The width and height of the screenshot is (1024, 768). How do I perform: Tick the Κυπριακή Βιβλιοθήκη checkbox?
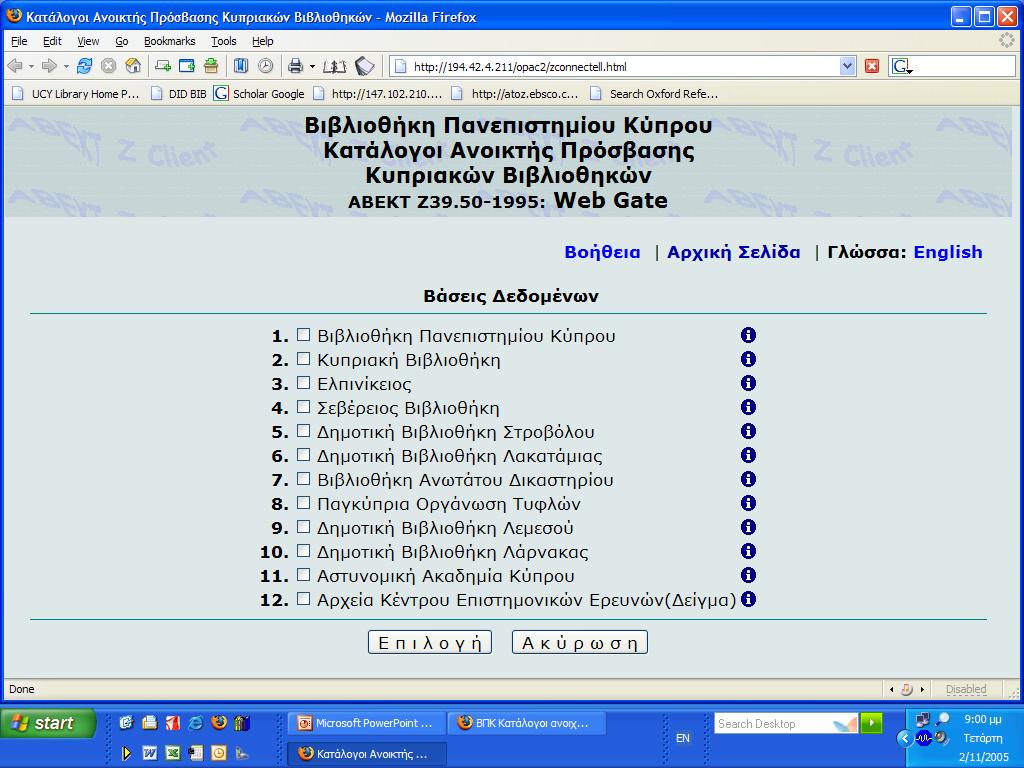[303, 359]
